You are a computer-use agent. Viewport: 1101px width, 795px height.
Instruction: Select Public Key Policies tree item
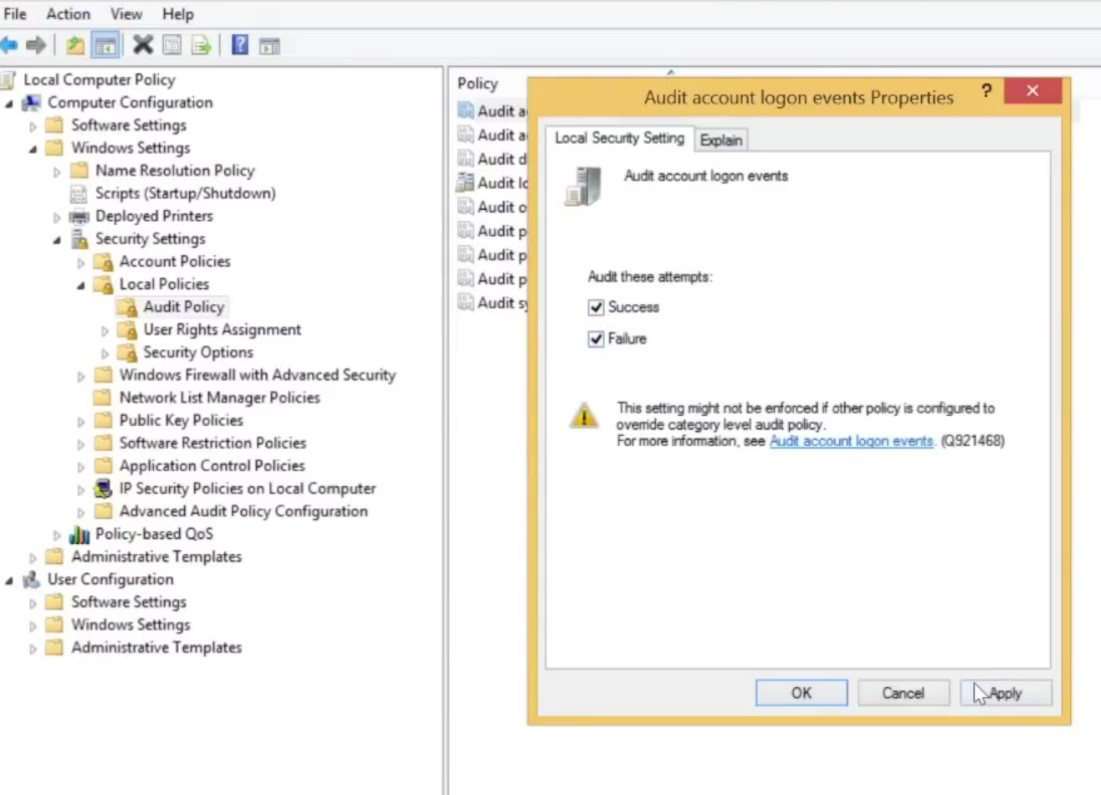(181, 420)
